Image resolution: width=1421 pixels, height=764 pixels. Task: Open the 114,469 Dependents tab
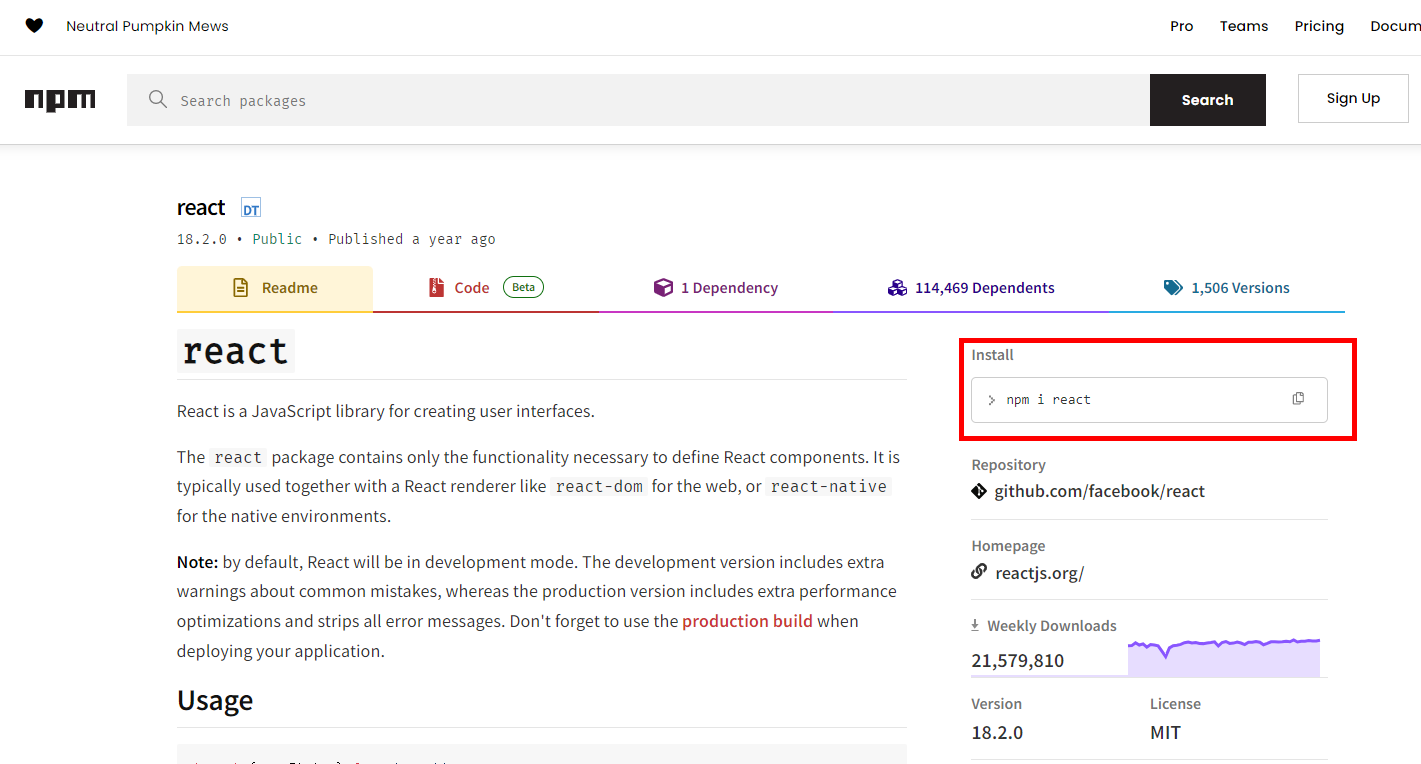click(971, 288)
